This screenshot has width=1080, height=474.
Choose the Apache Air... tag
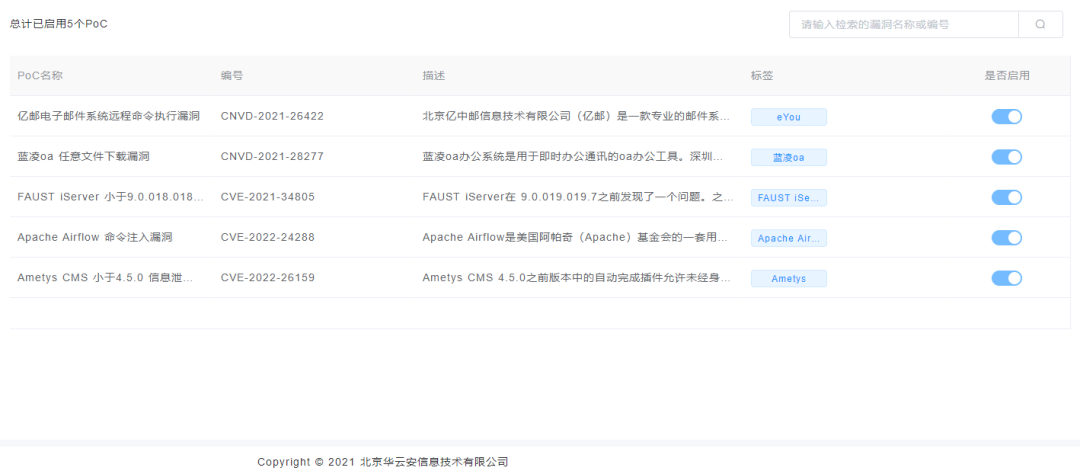789,238
